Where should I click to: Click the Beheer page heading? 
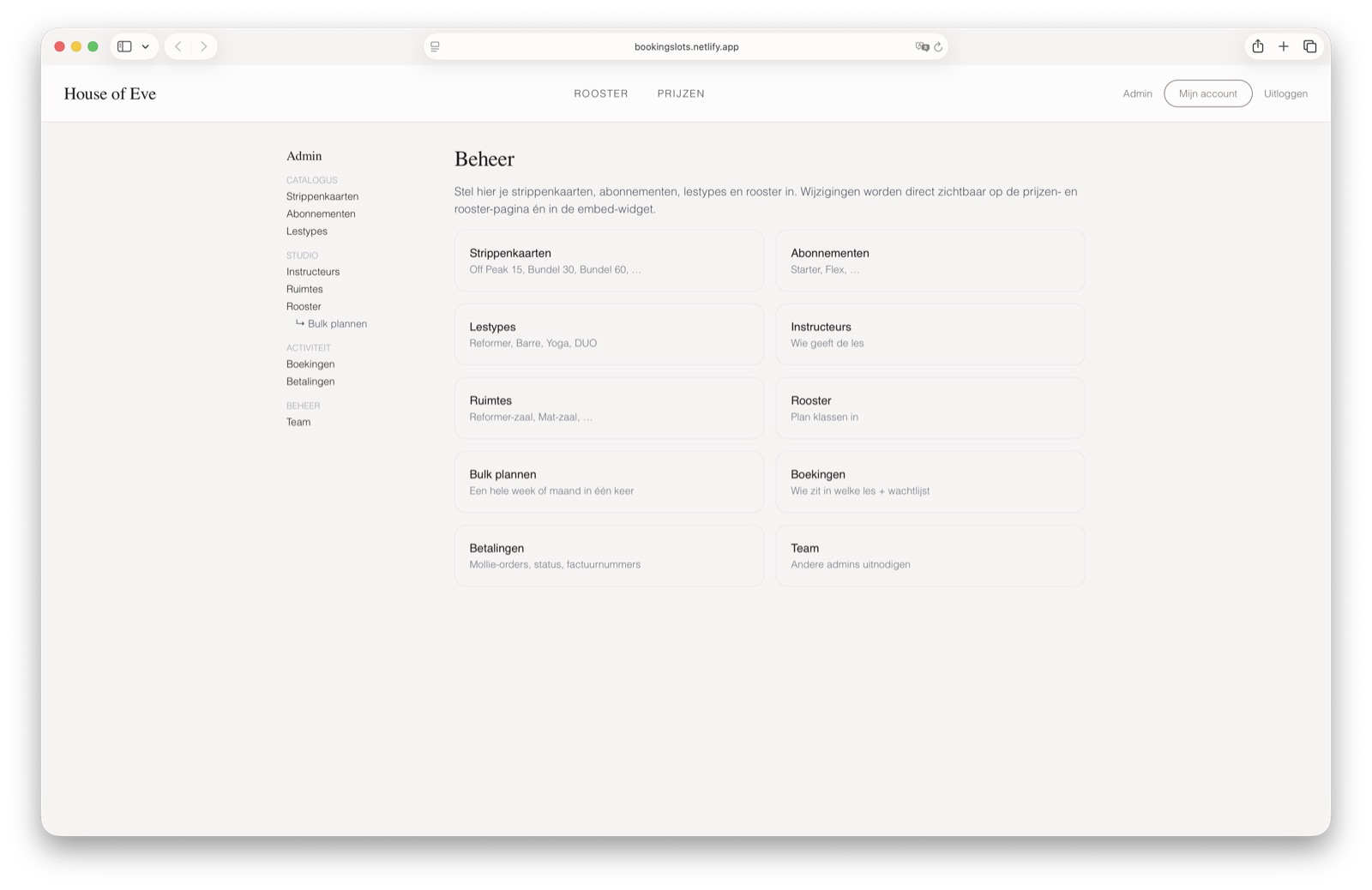484,159
